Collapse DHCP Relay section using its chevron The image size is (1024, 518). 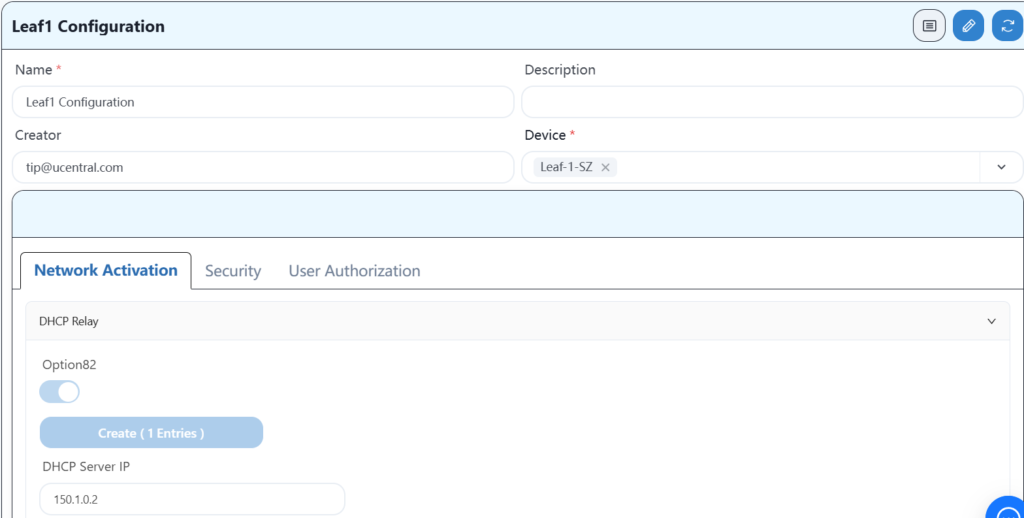[x=991, y=322]
